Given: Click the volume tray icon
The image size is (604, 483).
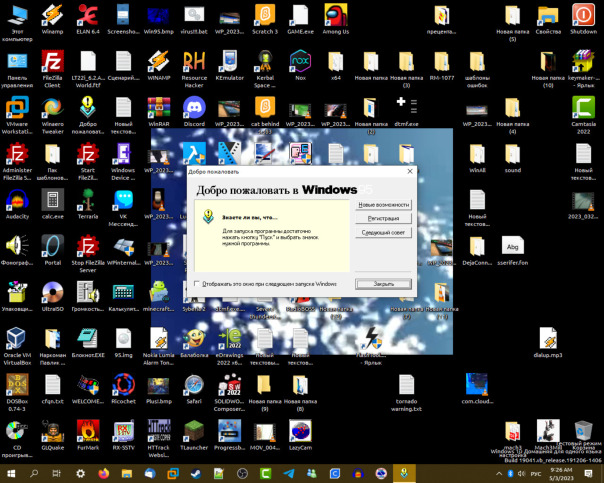Looking at the screenshot, I should (x=522, y=473).
